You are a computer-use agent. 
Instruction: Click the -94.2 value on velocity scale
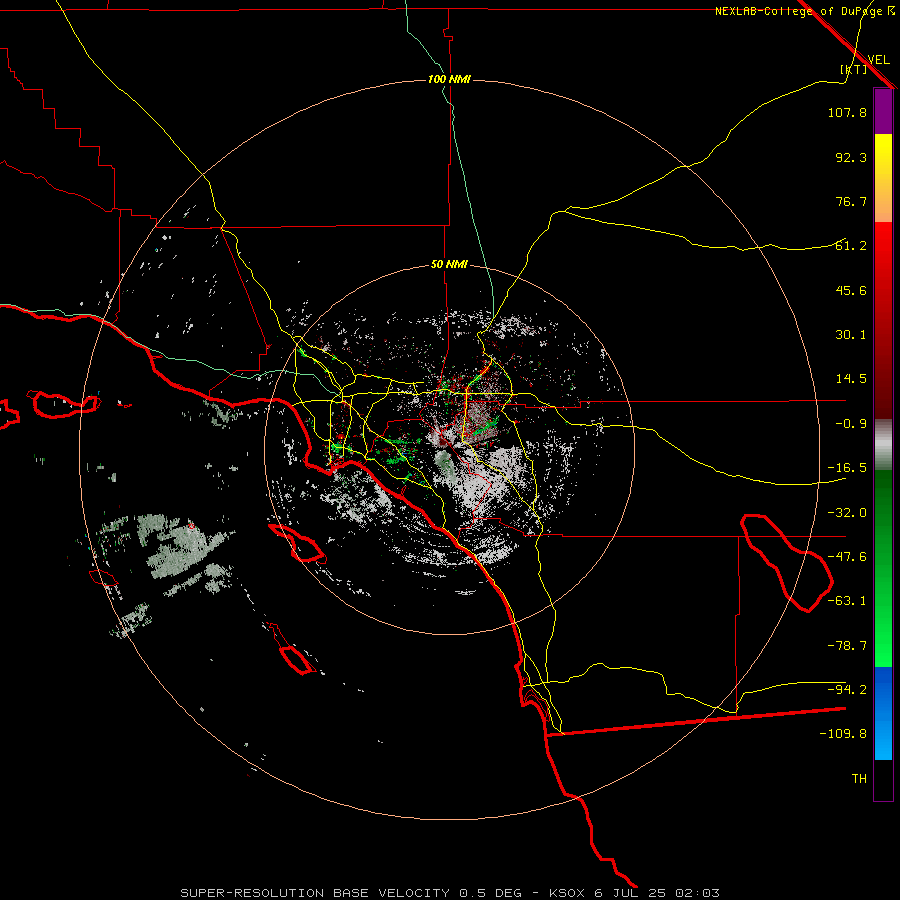(x=847, y=690)
